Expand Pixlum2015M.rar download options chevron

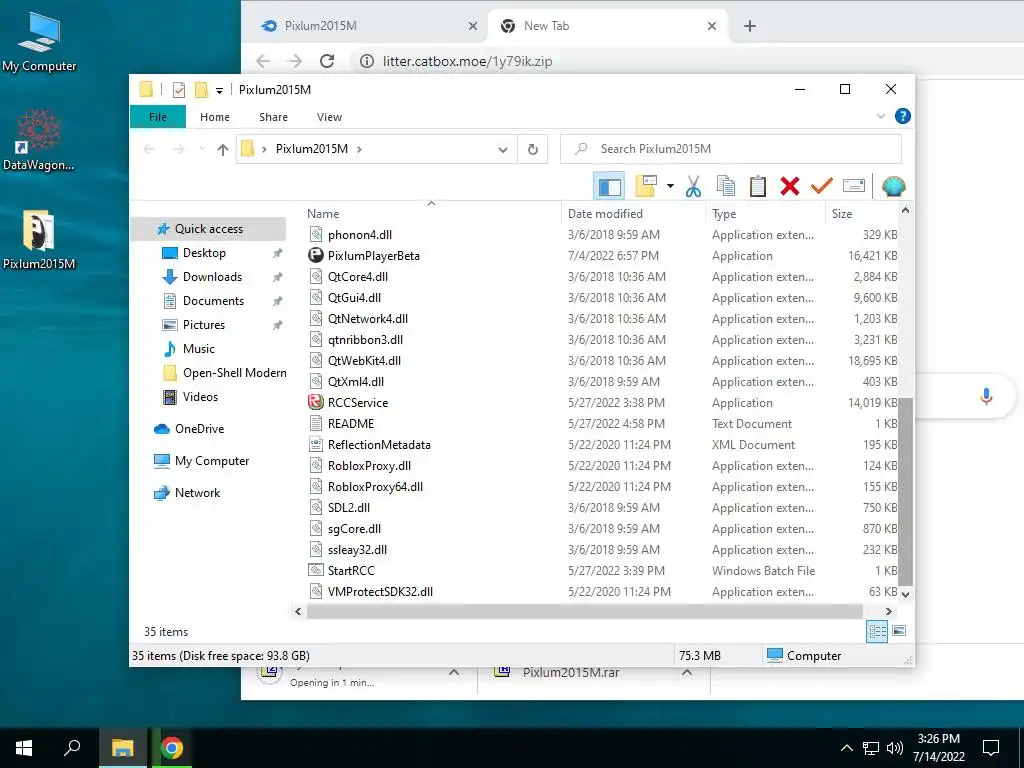[687, 673]
